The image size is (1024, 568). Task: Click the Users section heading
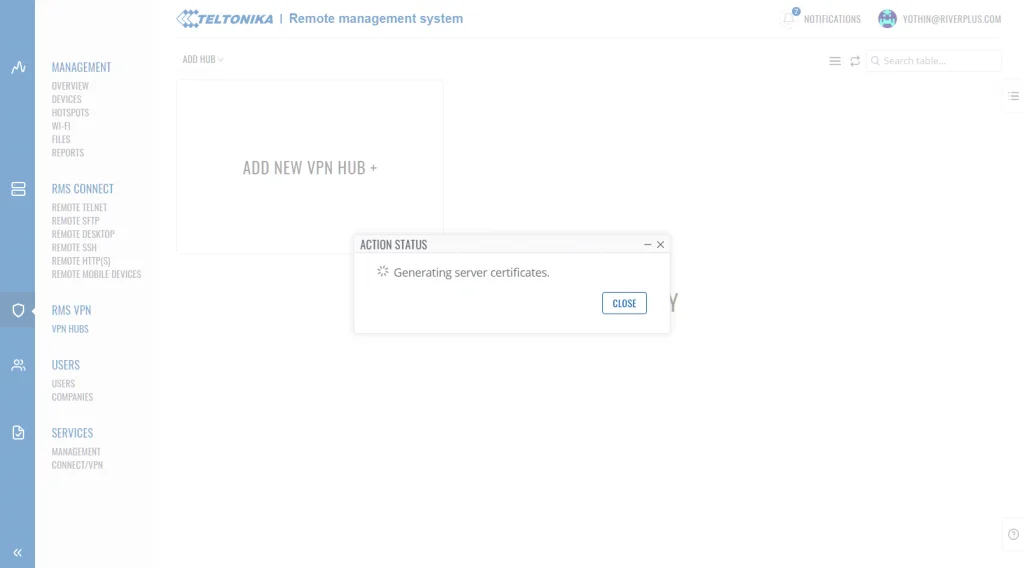pos(65,365)
